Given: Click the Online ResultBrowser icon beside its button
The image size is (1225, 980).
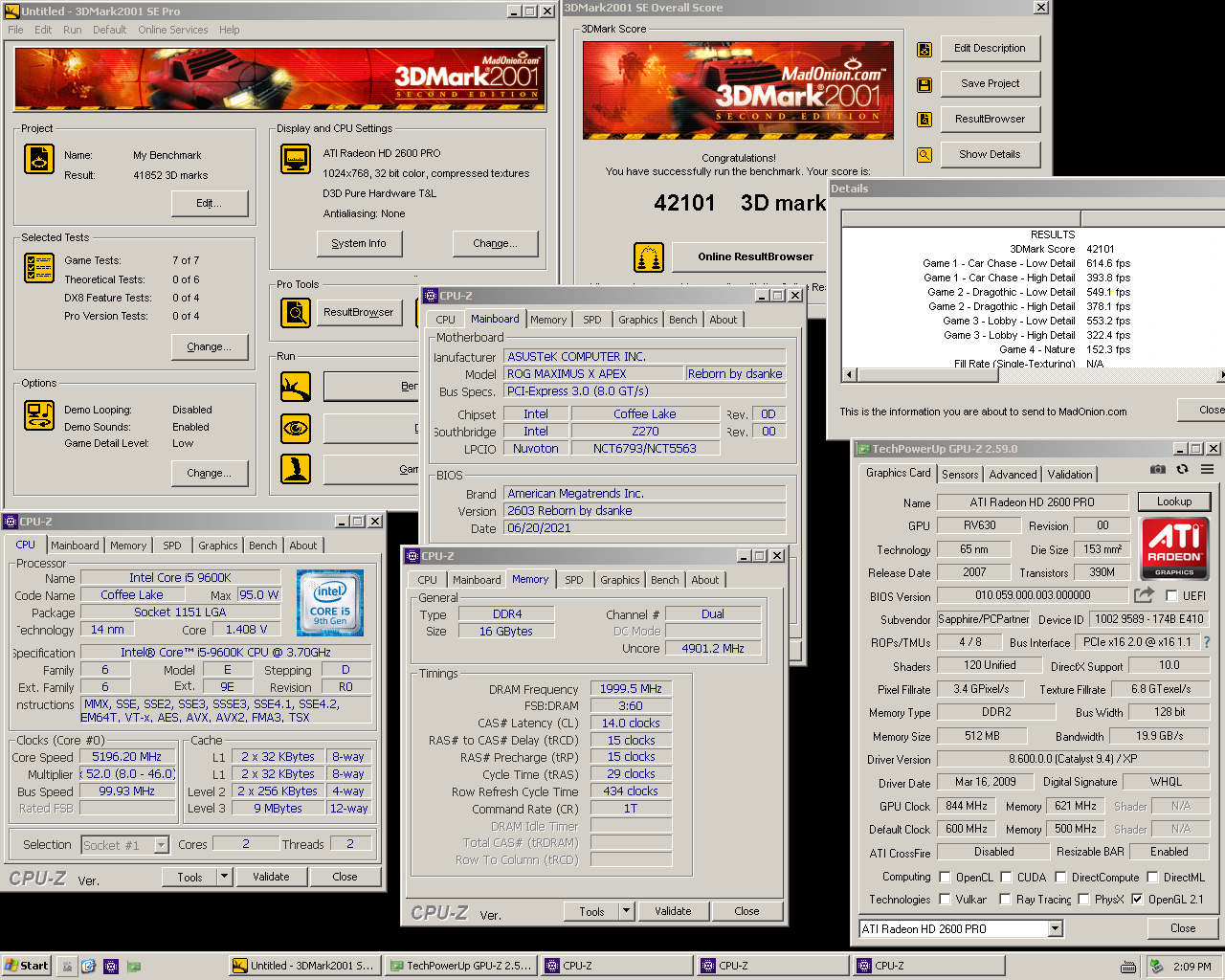Looking at the screenshot, I should tap(649, 257).
